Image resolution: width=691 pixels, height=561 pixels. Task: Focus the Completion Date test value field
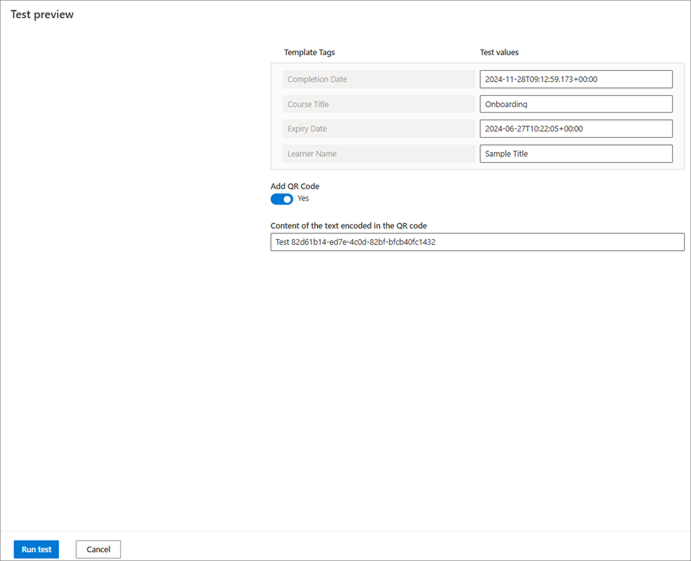click(x=576, y=79)
